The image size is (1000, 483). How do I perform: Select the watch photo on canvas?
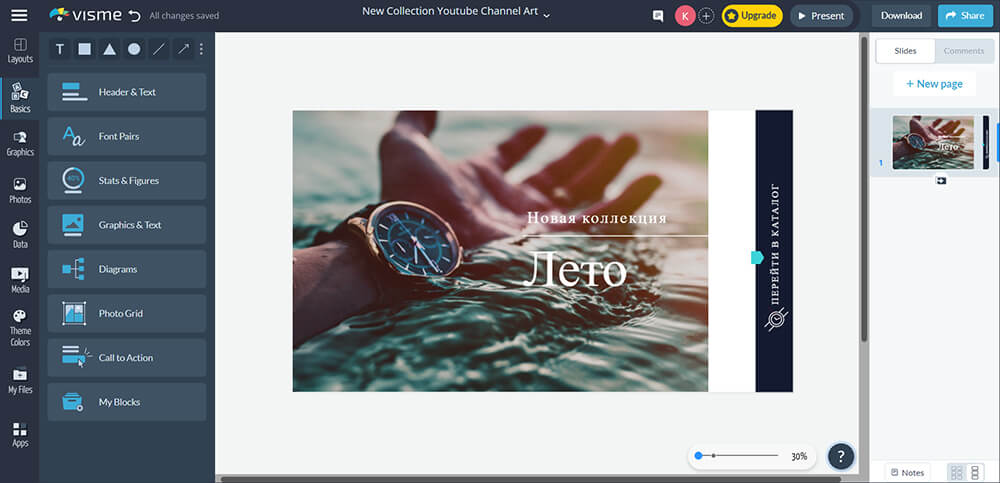[x=500, y=251]
